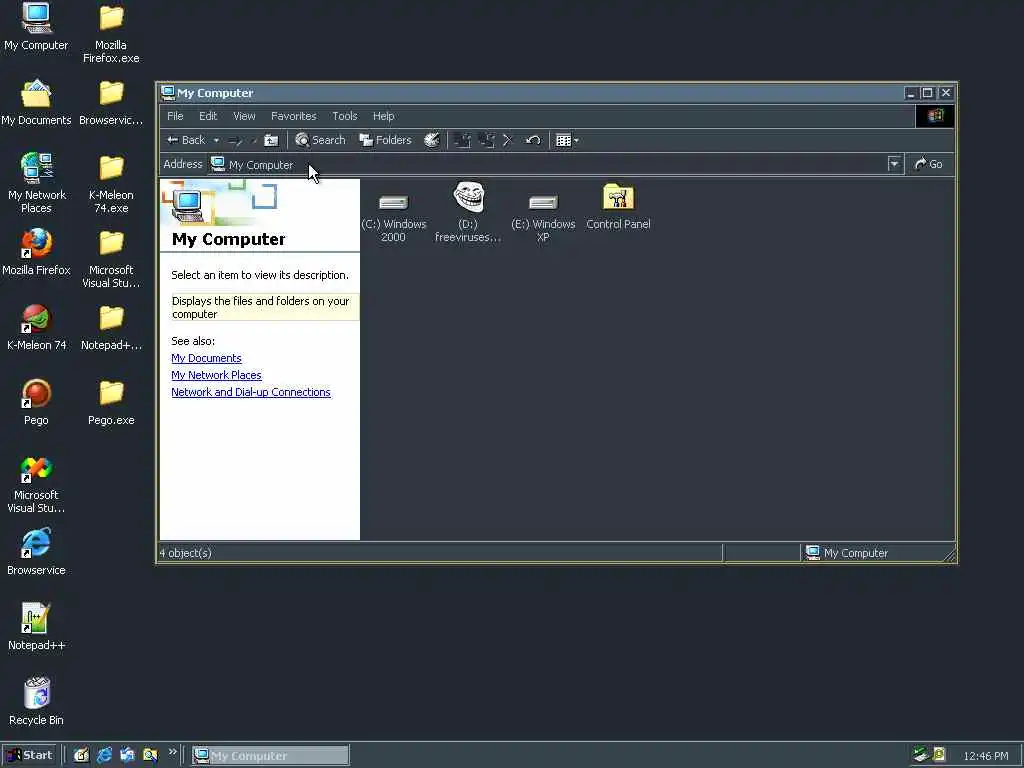Click the Go button
Viewport: 1024px width, 768px height.
click(929, 164)
